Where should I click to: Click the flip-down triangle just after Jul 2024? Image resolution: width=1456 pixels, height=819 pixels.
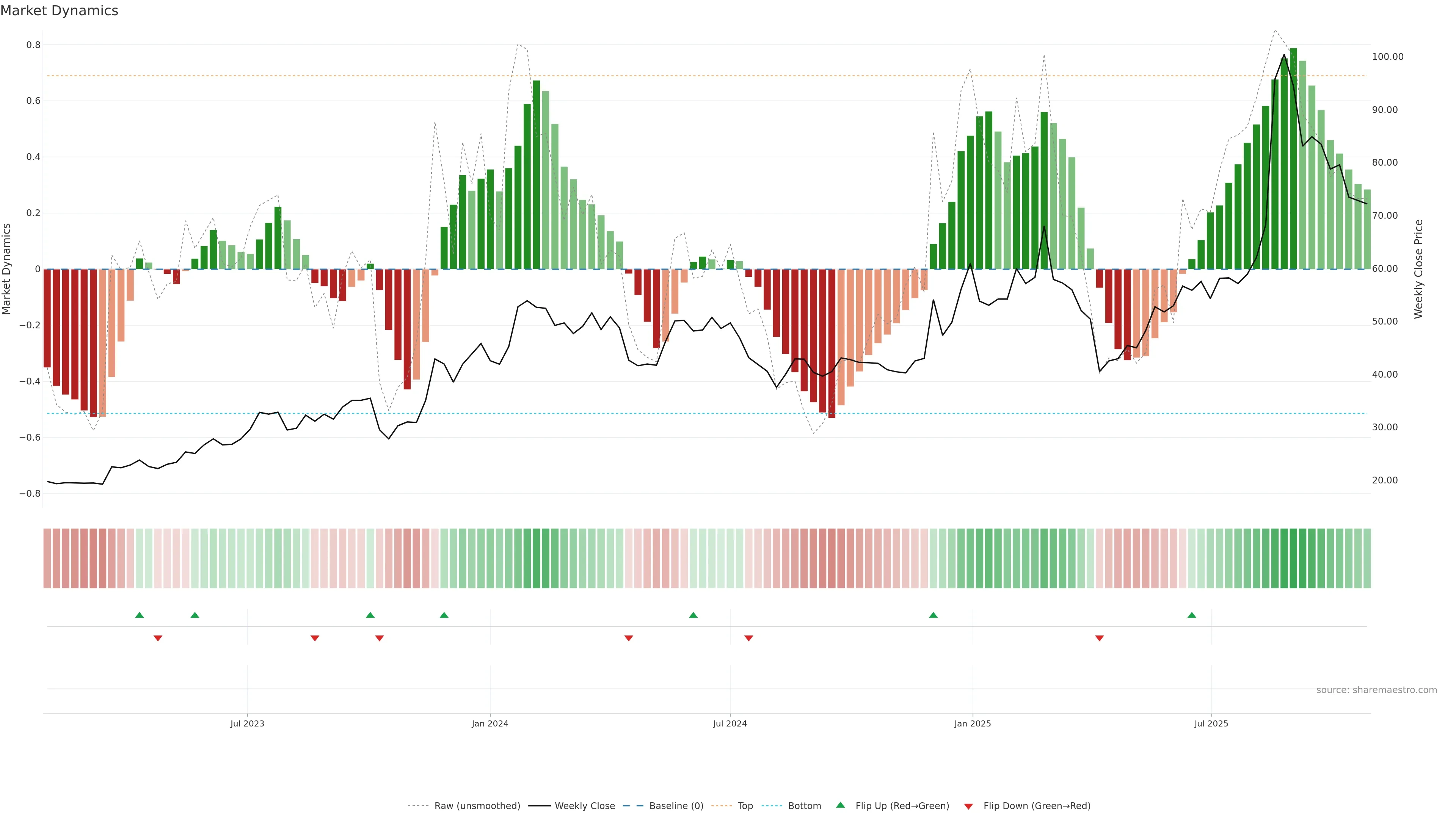[x=748, y=638]
